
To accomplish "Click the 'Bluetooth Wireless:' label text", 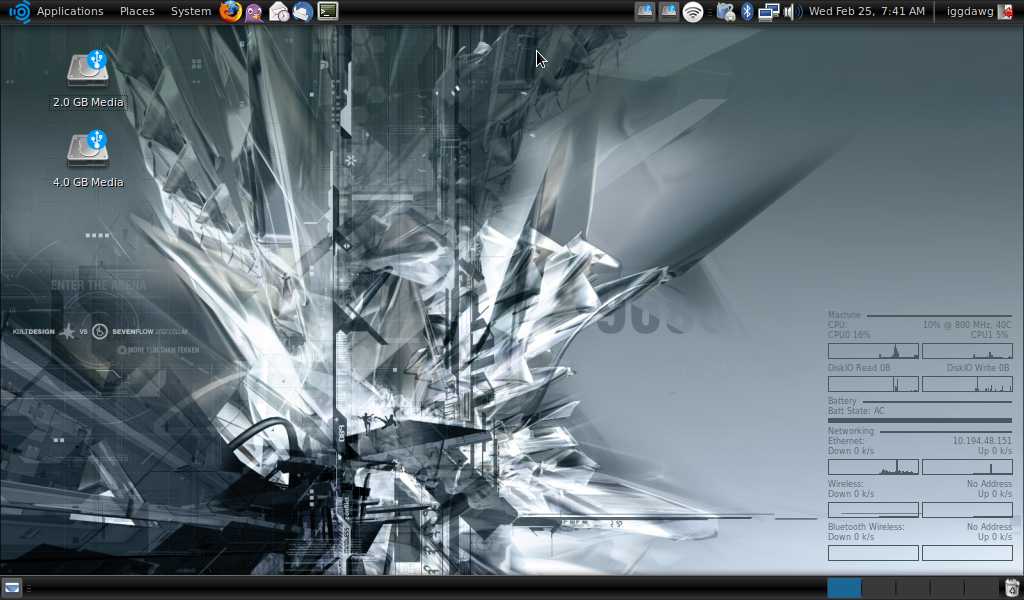I will point(866,527).
